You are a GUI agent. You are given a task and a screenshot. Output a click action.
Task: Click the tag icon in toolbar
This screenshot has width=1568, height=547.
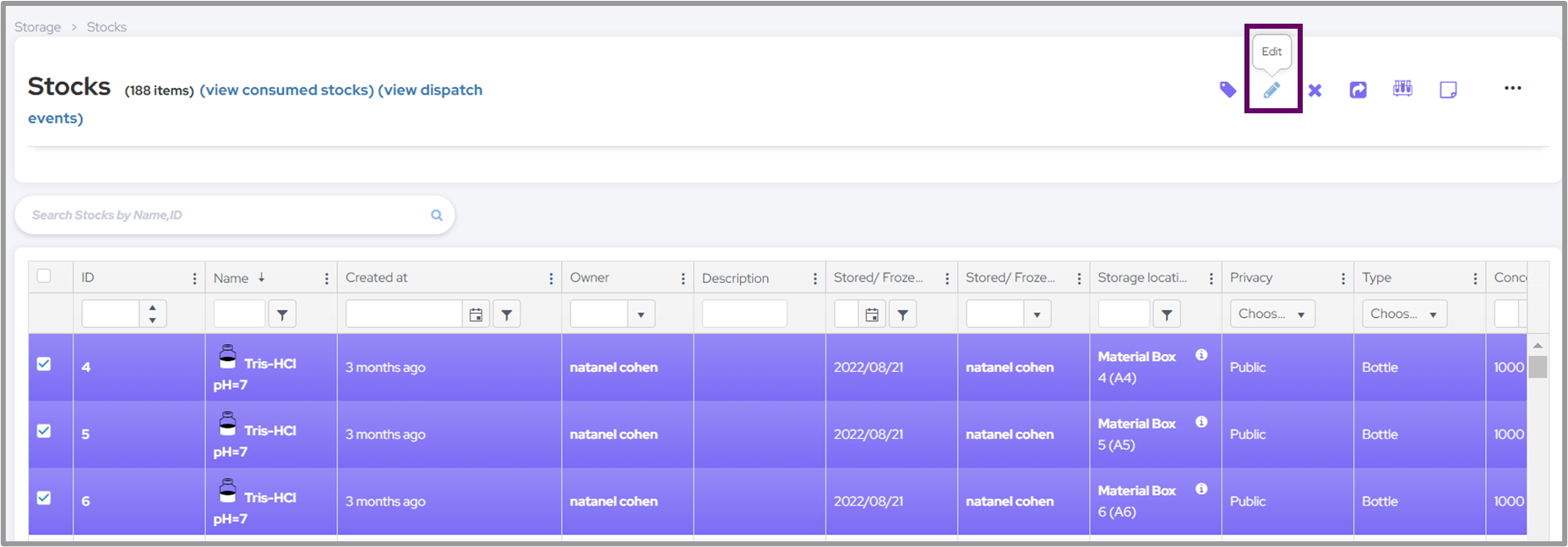(x=1228, y=90)
